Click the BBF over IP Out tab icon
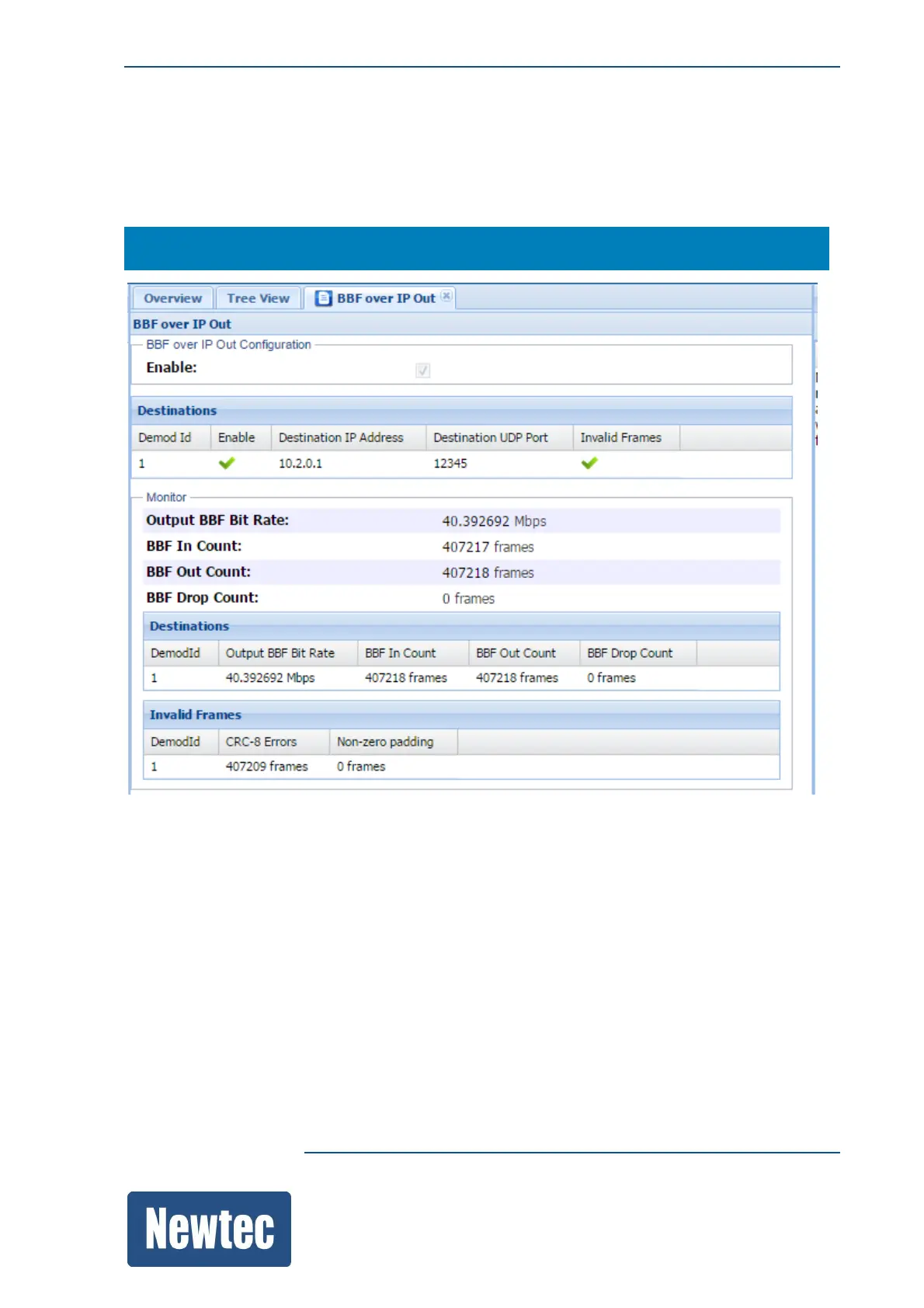This screenshot has width=924, height=1308. pyautogui.click(x=324, y=298)
